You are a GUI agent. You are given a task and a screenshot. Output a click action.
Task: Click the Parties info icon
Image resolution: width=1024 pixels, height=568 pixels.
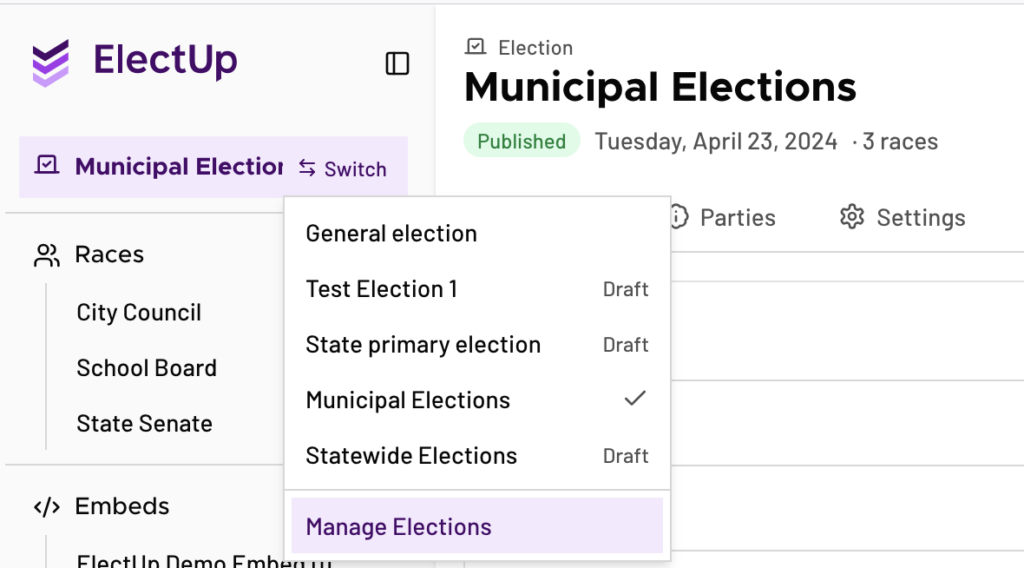(680, 217)
